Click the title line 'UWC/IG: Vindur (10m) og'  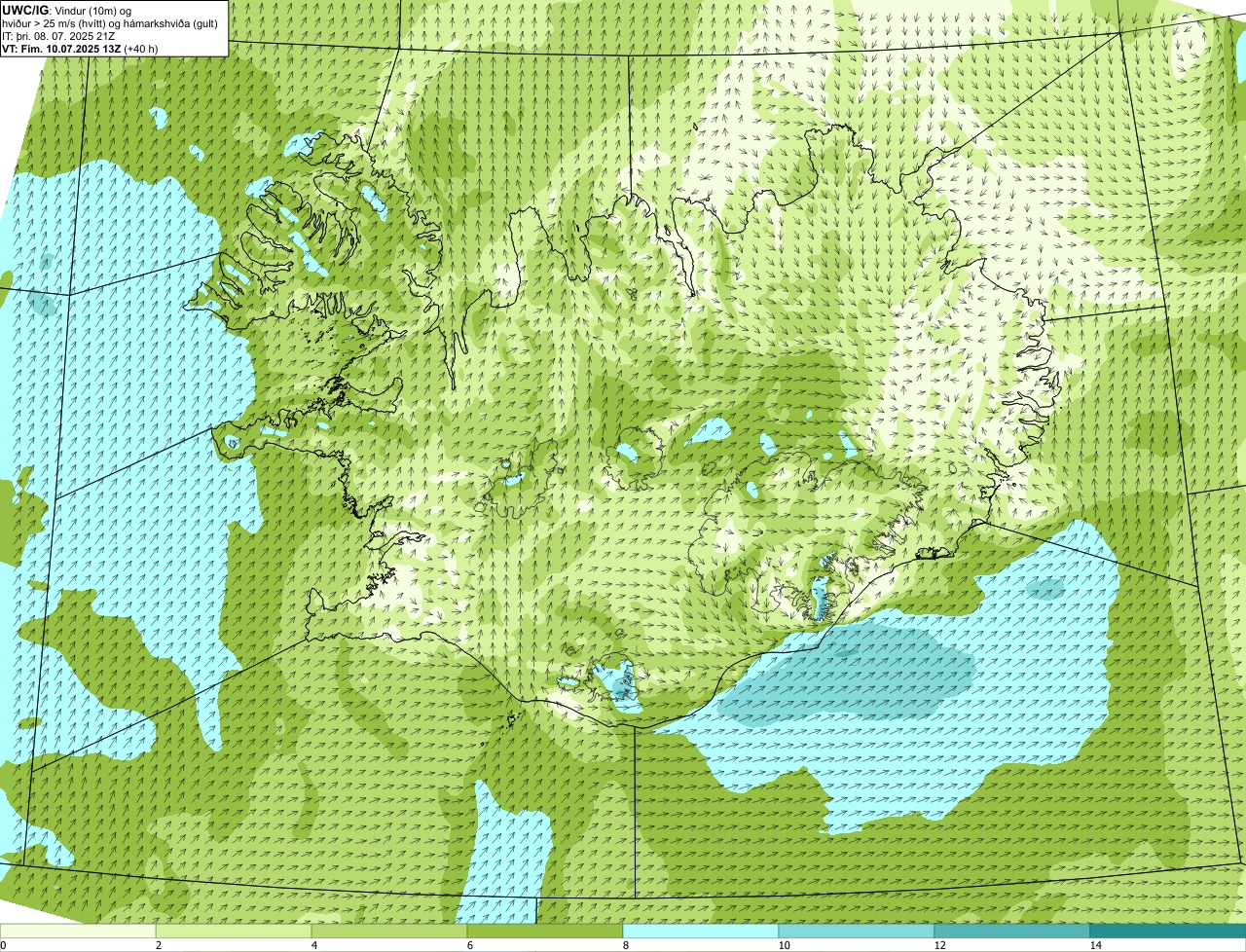tap(66, 11)
